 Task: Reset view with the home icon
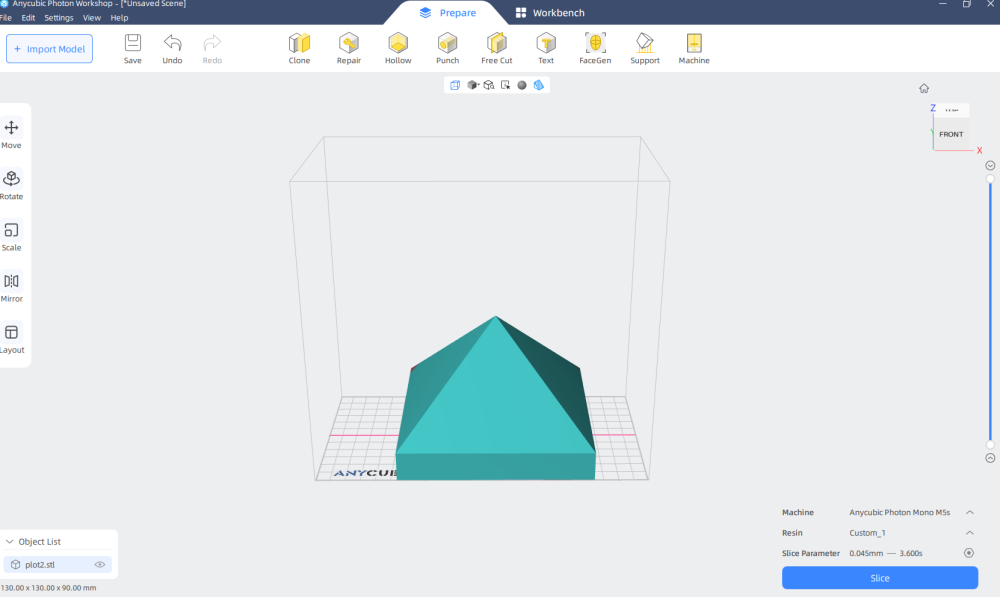coord(924,89)
